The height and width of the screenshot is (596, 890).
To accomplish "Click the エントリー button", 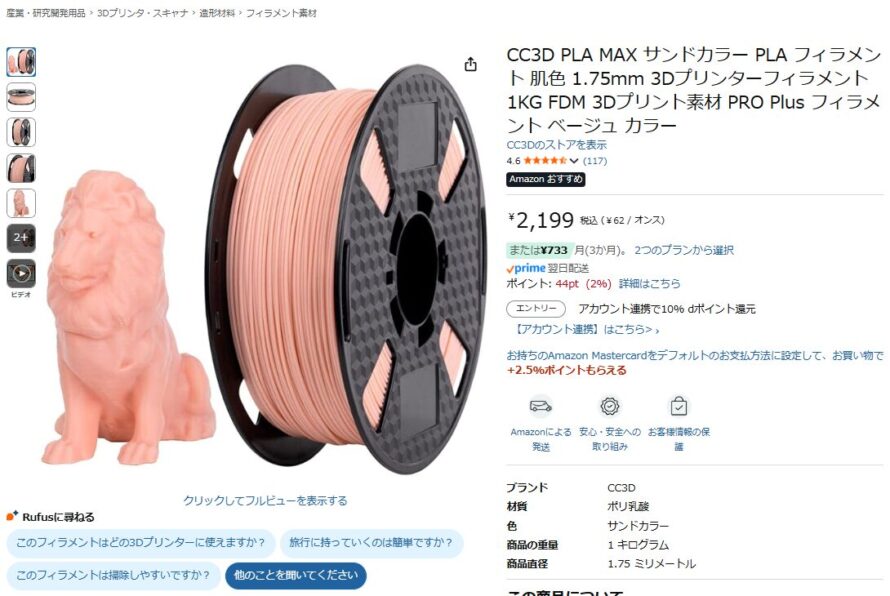I will tap(536, 308).
